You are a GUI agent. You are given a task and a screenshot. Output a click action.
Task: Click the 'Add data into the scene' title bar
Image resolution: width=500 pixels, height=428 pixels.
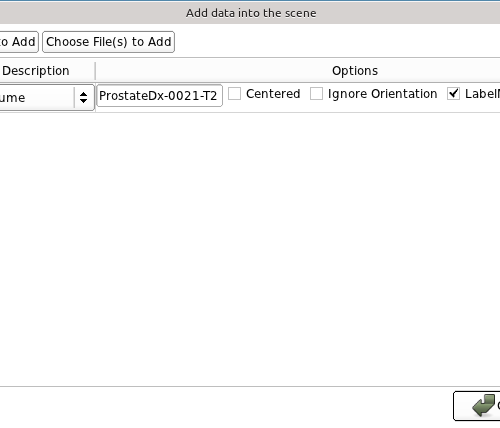click(251, 13)
